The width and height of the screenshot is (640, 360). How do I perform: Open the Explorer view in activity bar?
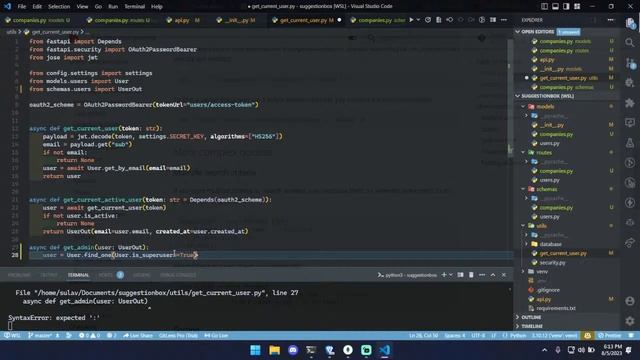pyautogui.click(x=630, y=23)
